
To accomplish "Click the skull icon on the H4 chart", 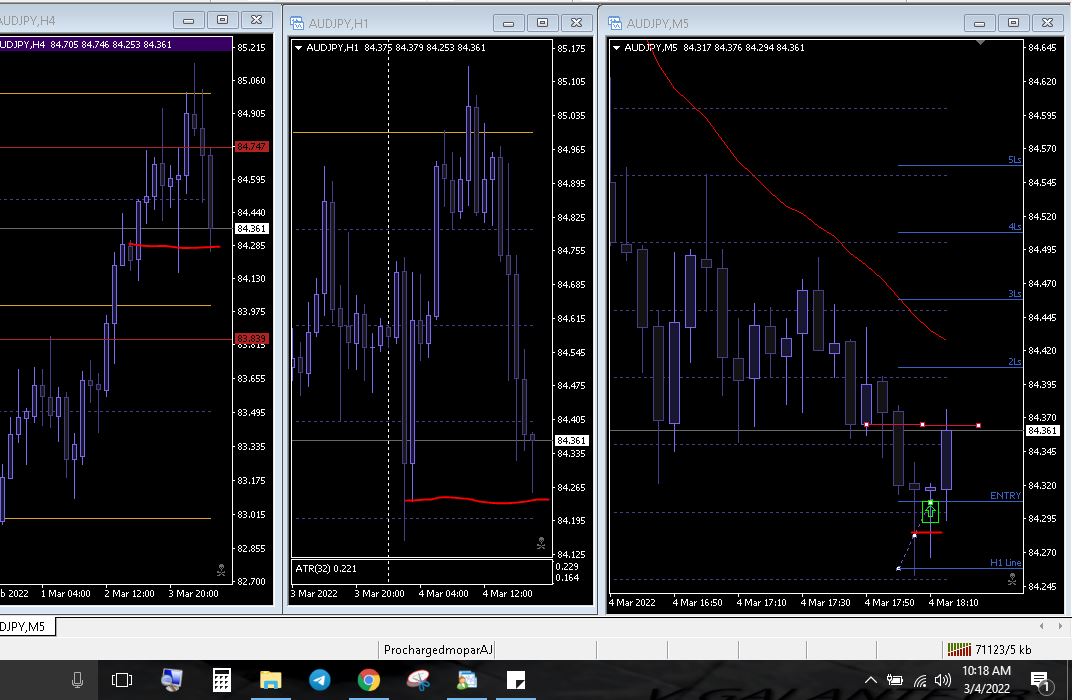I will tap(221, 570).
